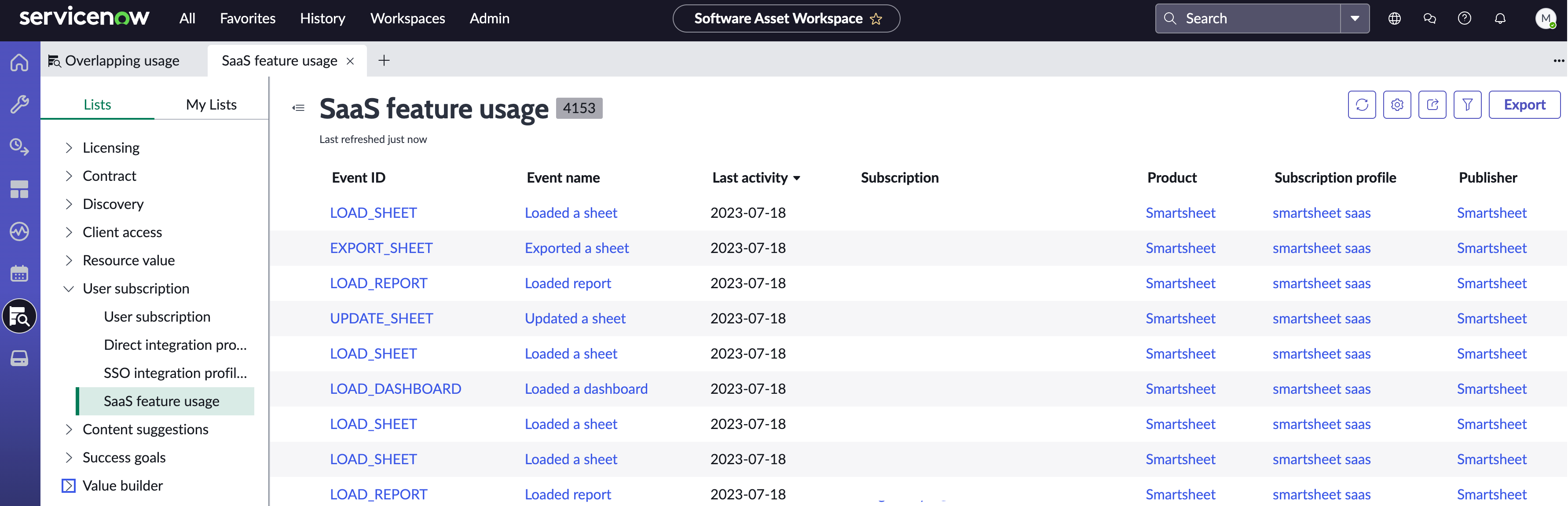Expand the Success goals tree node
Screen dimensions: 1568x506
point(69,458)
